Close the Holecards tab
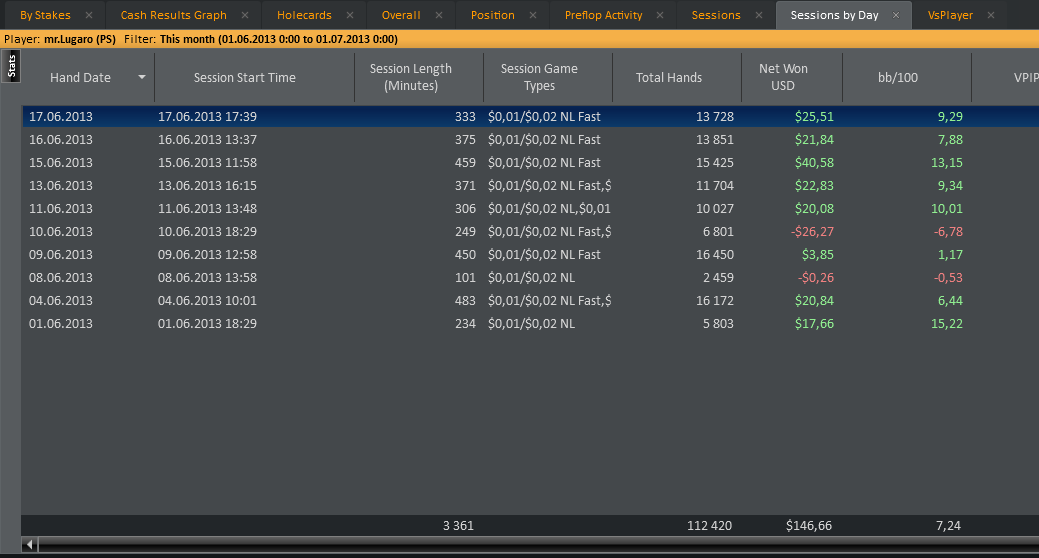The image size is (1039, 558). (350, 16)
